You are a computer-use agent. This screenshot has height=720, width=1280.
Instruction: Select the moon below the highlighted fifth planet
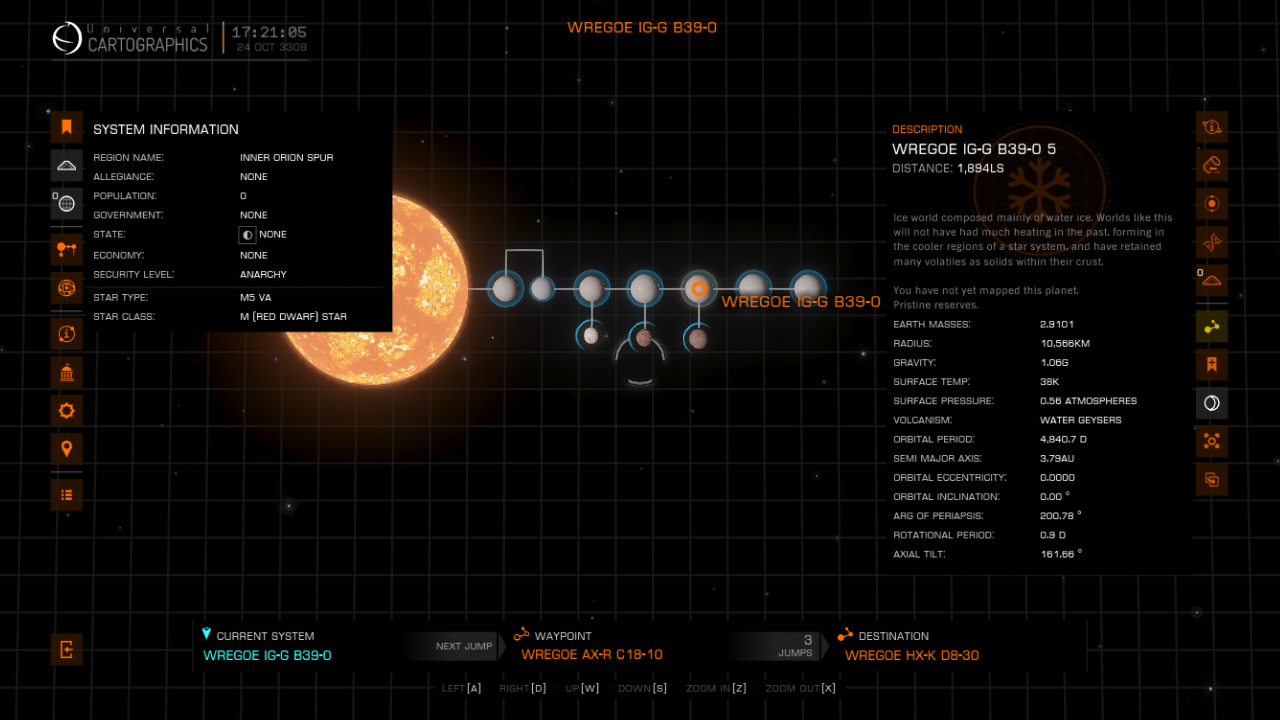tap(698, 339)
